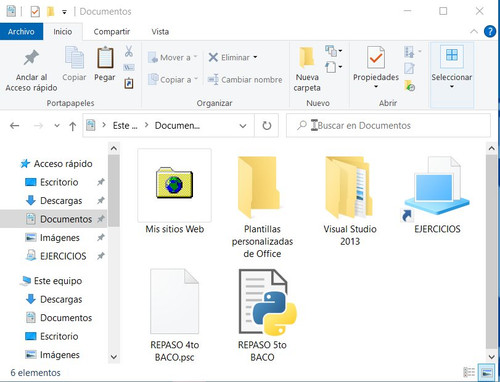
Task: Collapse the ribbon with the chevron
Action: coord(474,32)
